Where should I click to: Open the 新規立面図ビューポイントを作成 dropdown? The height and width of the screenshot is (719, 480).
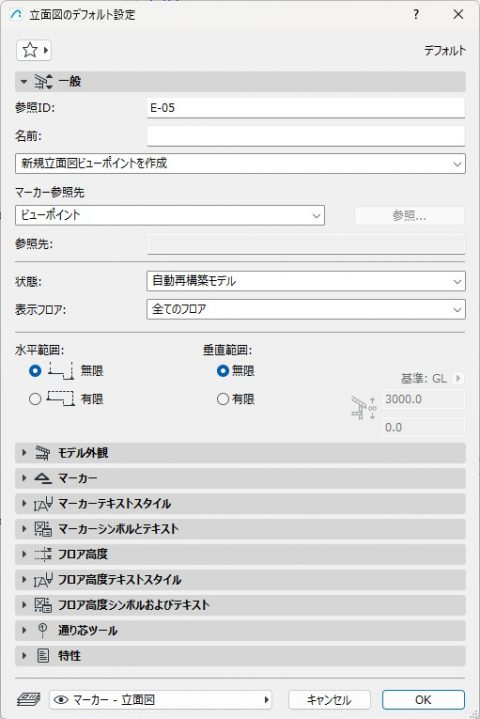tap(240, 163)
